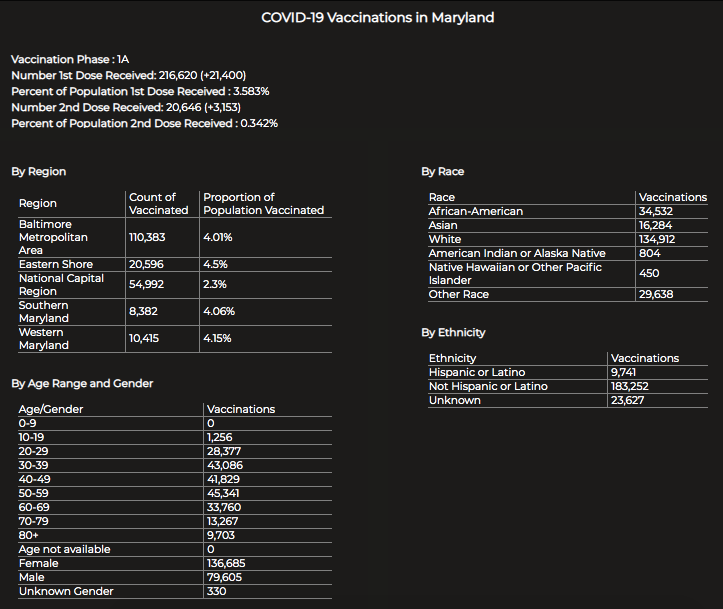Select the Baltimore Metropolitan Area row label

point(54,238)
